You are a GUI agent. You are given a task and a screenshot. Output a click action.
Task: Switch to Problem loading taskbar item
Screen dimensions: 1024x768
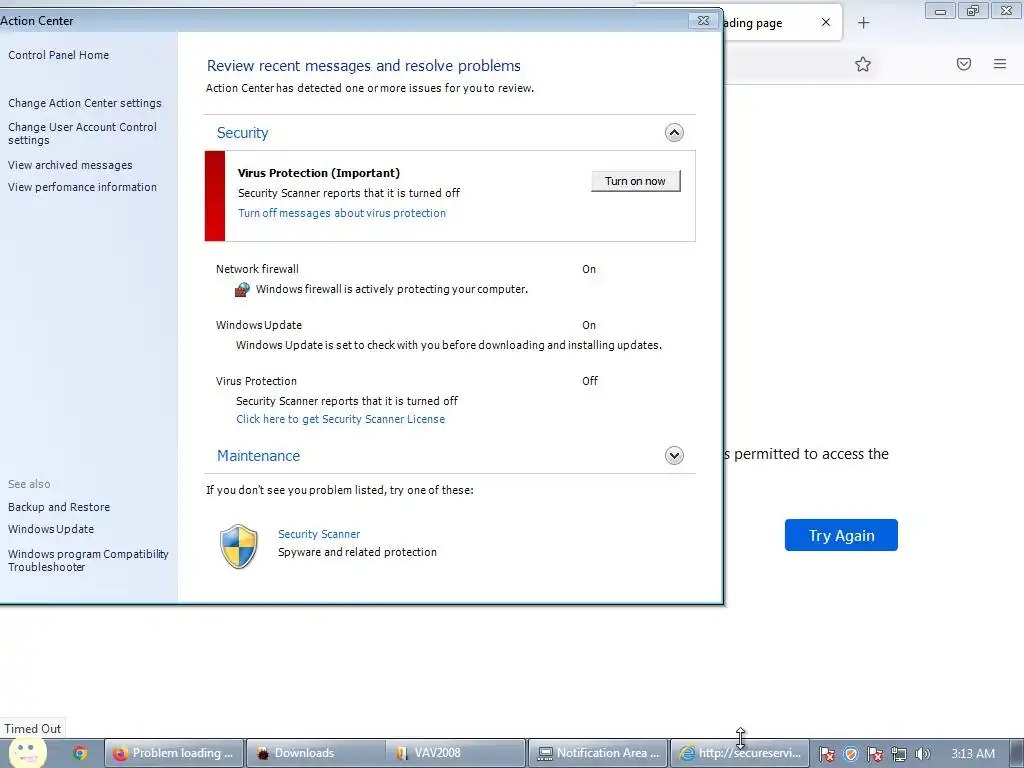tap(174, 753)
